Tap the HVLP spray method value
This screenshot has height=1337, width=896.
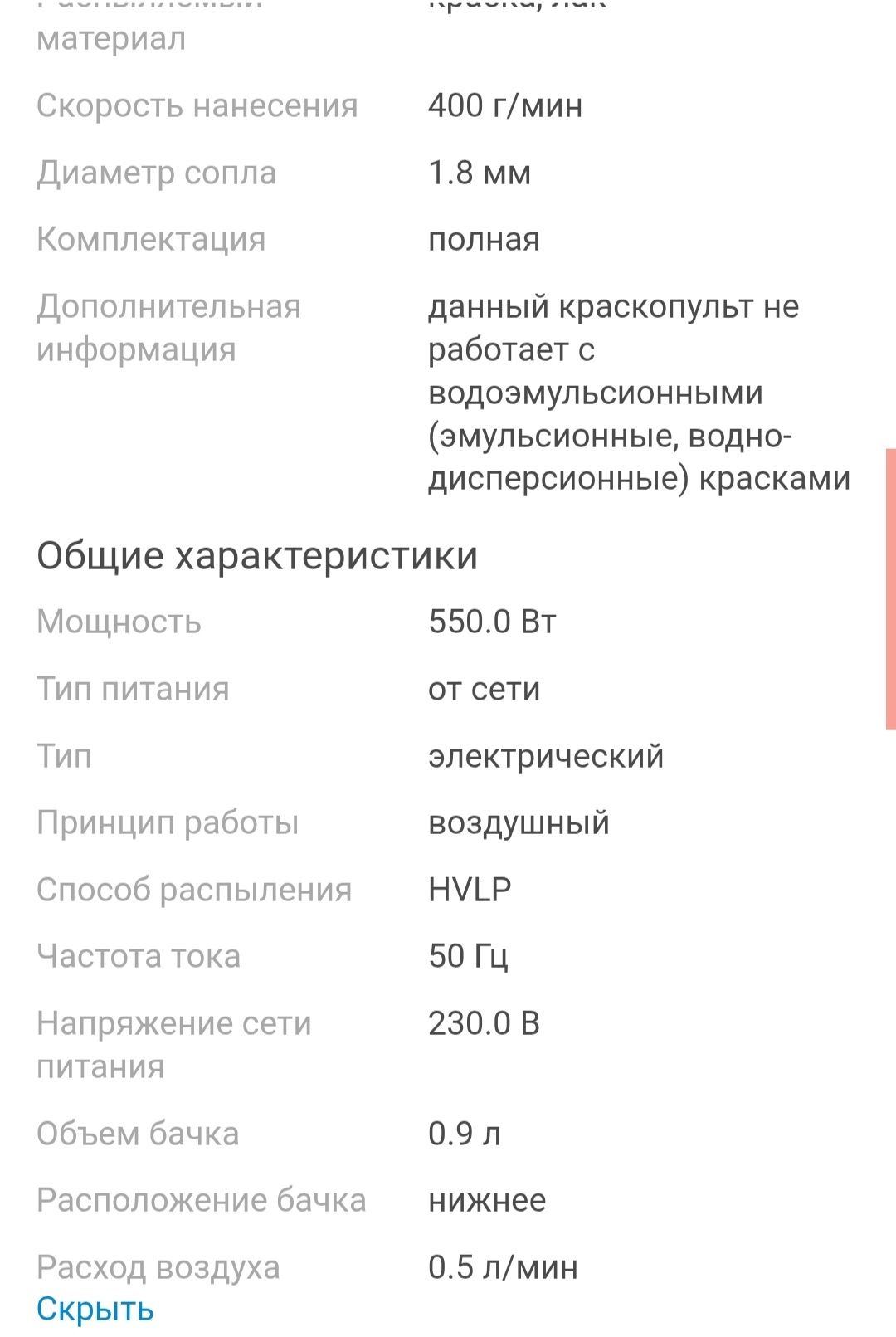pyautogui.click(x=470, y=890)
